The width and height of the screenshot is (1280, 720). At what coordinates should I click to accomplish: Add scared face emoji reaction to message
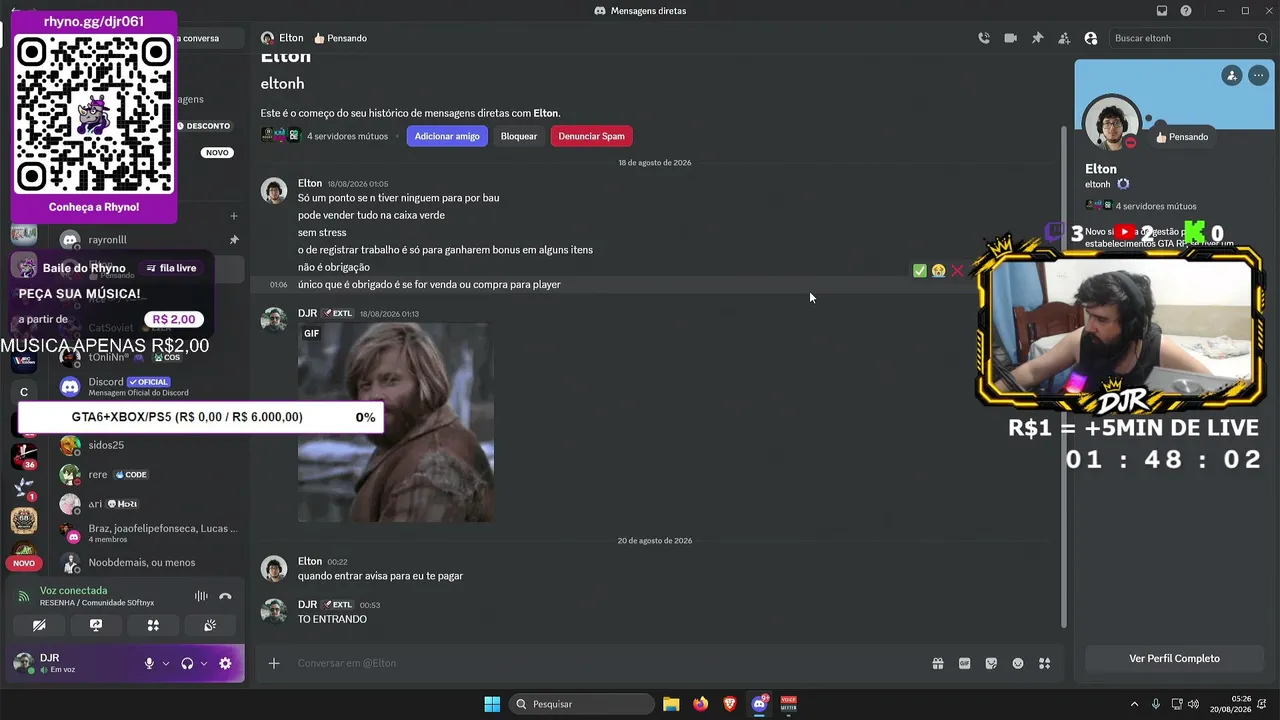pyautogui.click(x=938, y=271)
